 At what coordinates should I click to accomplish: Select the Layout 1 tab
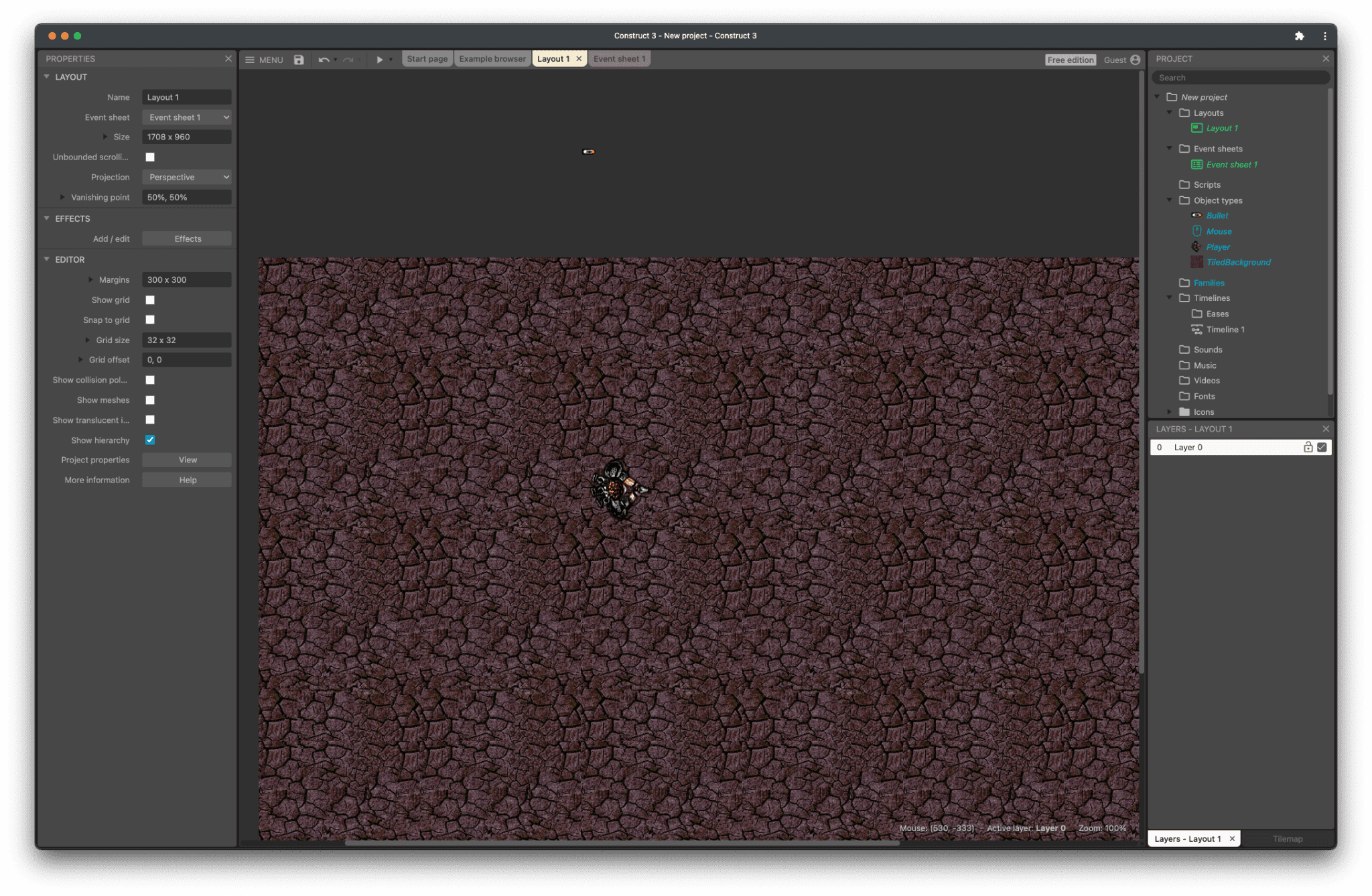point(553,59)
